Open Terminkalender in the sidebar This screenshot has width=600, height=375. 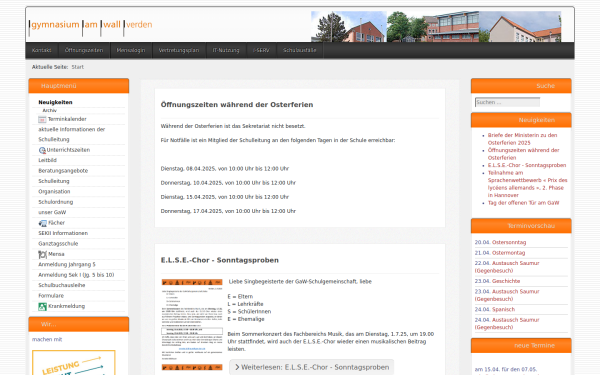tap(67, 119)
